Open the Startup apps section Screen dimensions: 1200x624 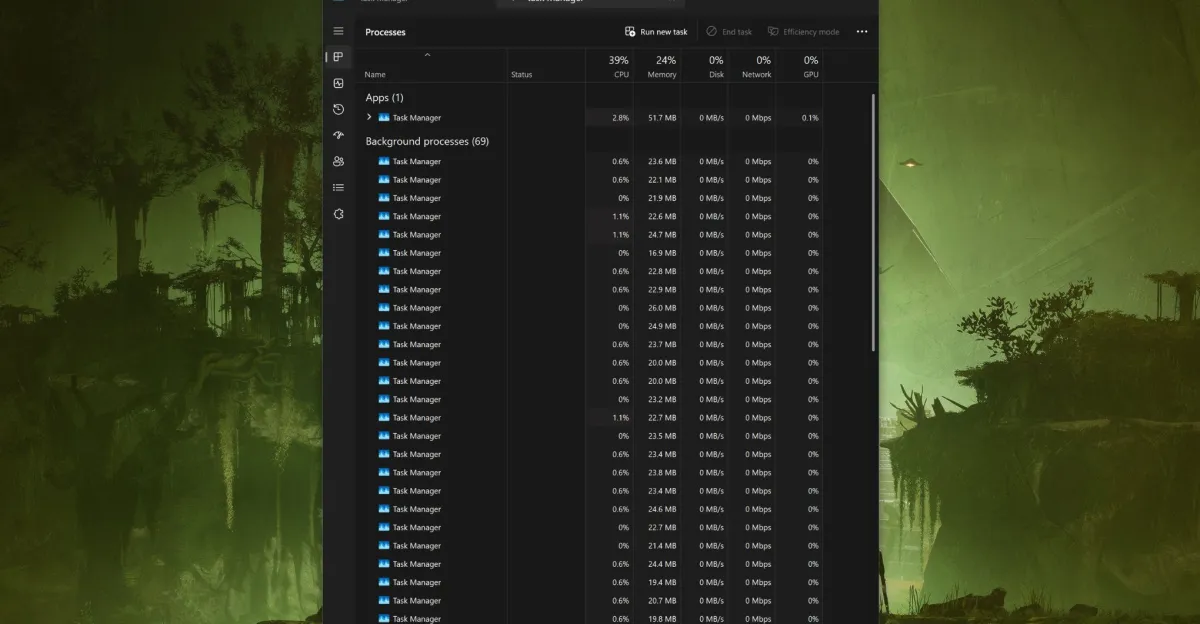coord(337,135)
